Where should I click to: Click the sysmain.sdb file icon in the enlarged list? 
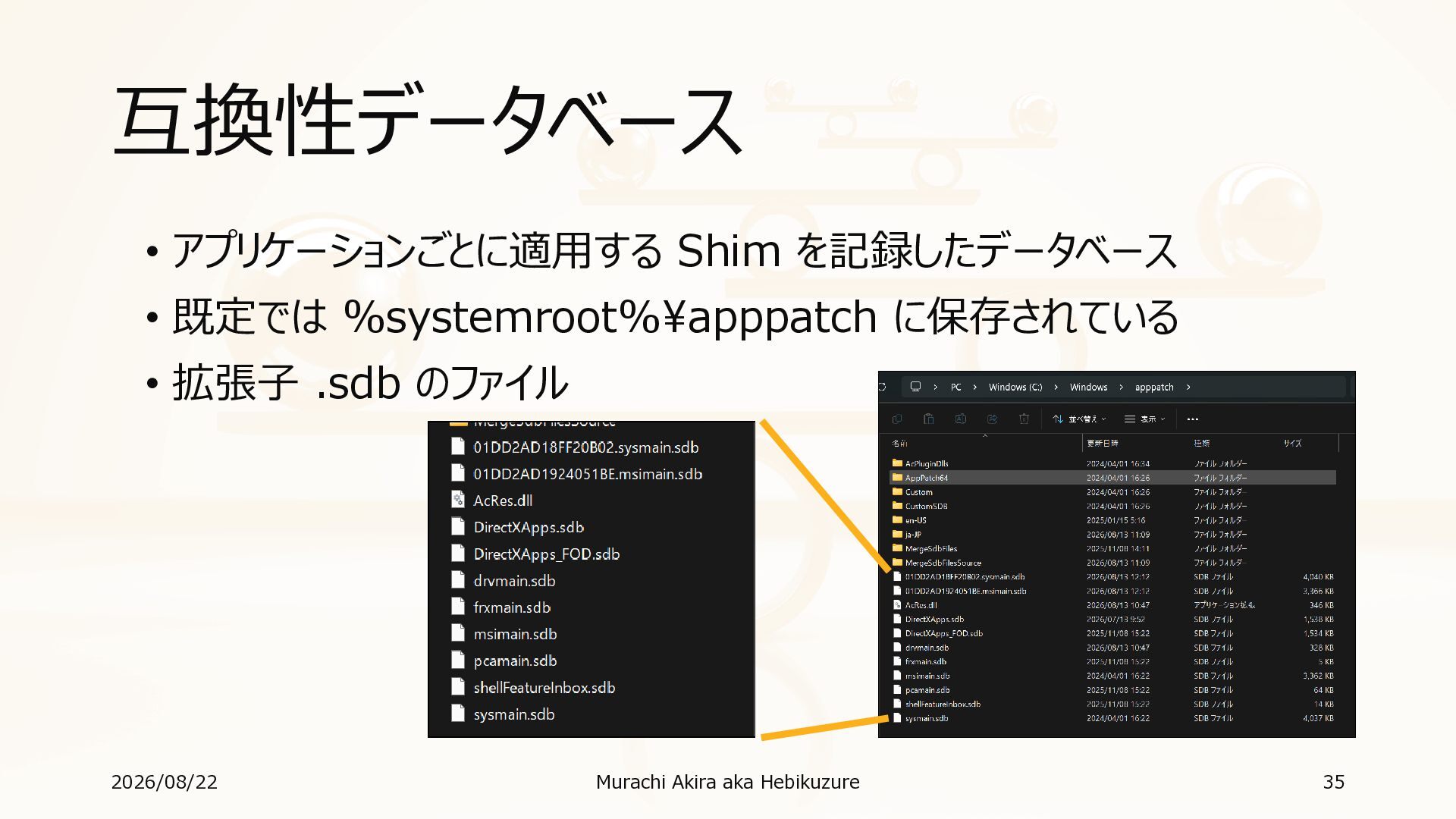click(458, 714)
